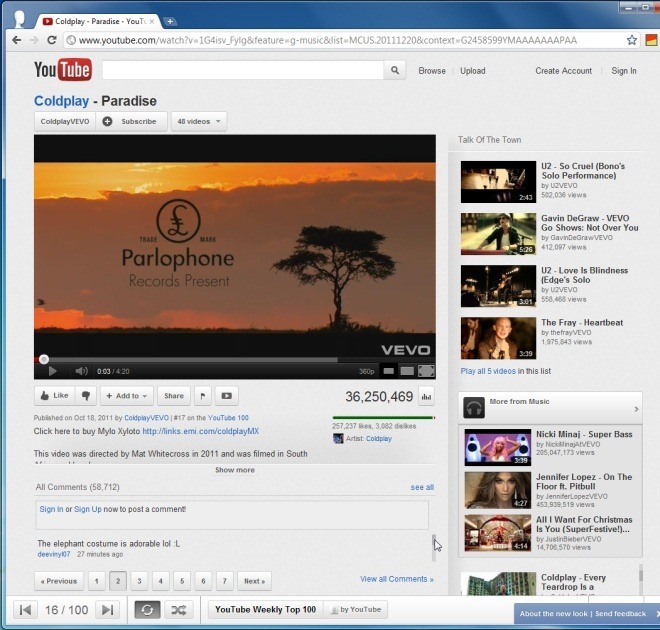Image resolution: width=660 pixels, height=630 pixels.
Task: Open commenter deeviny107's profile
Action: coord(54,554)
